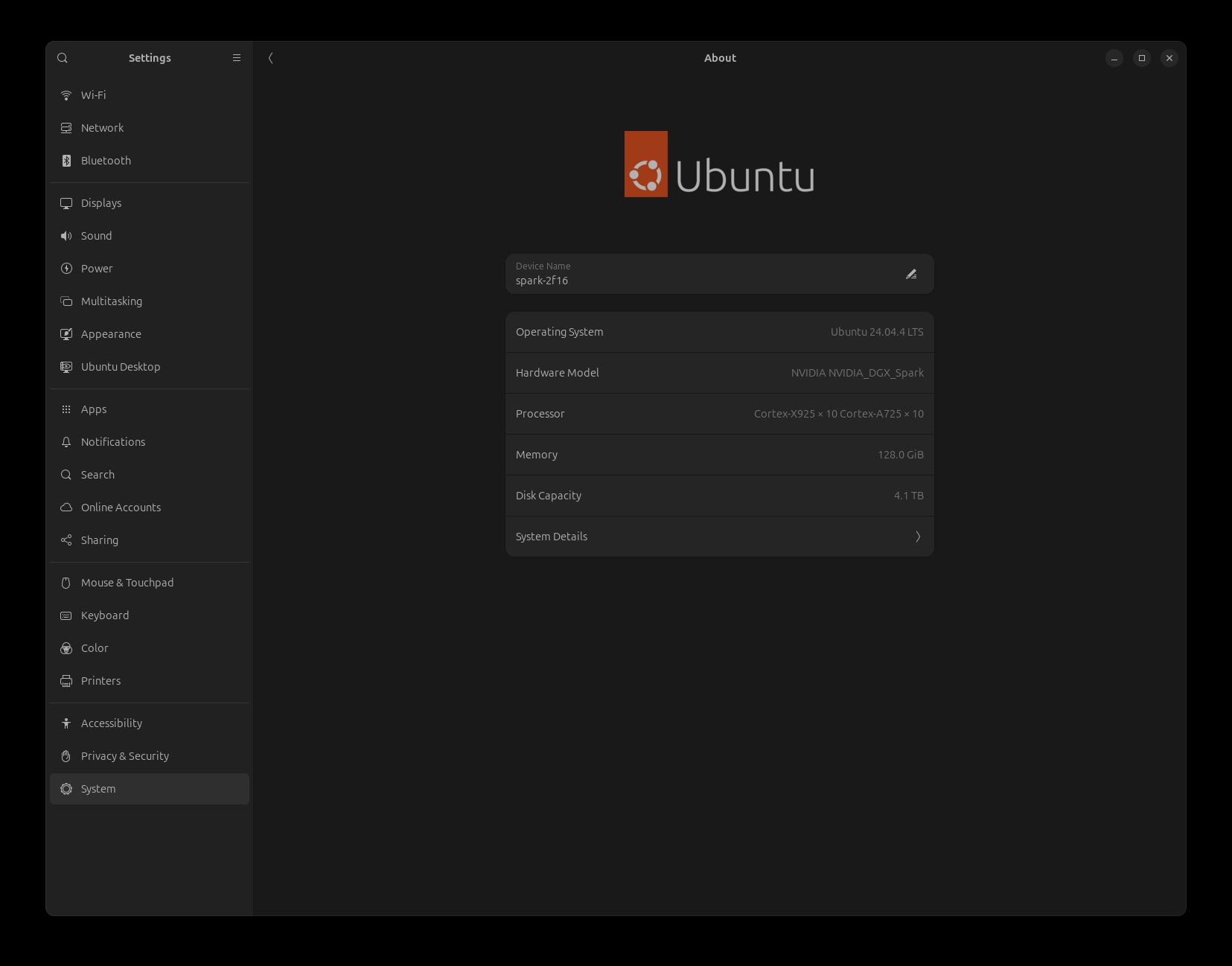Go back using the header back arrow
Screen dimensions: 1232x966
(271, 58)
